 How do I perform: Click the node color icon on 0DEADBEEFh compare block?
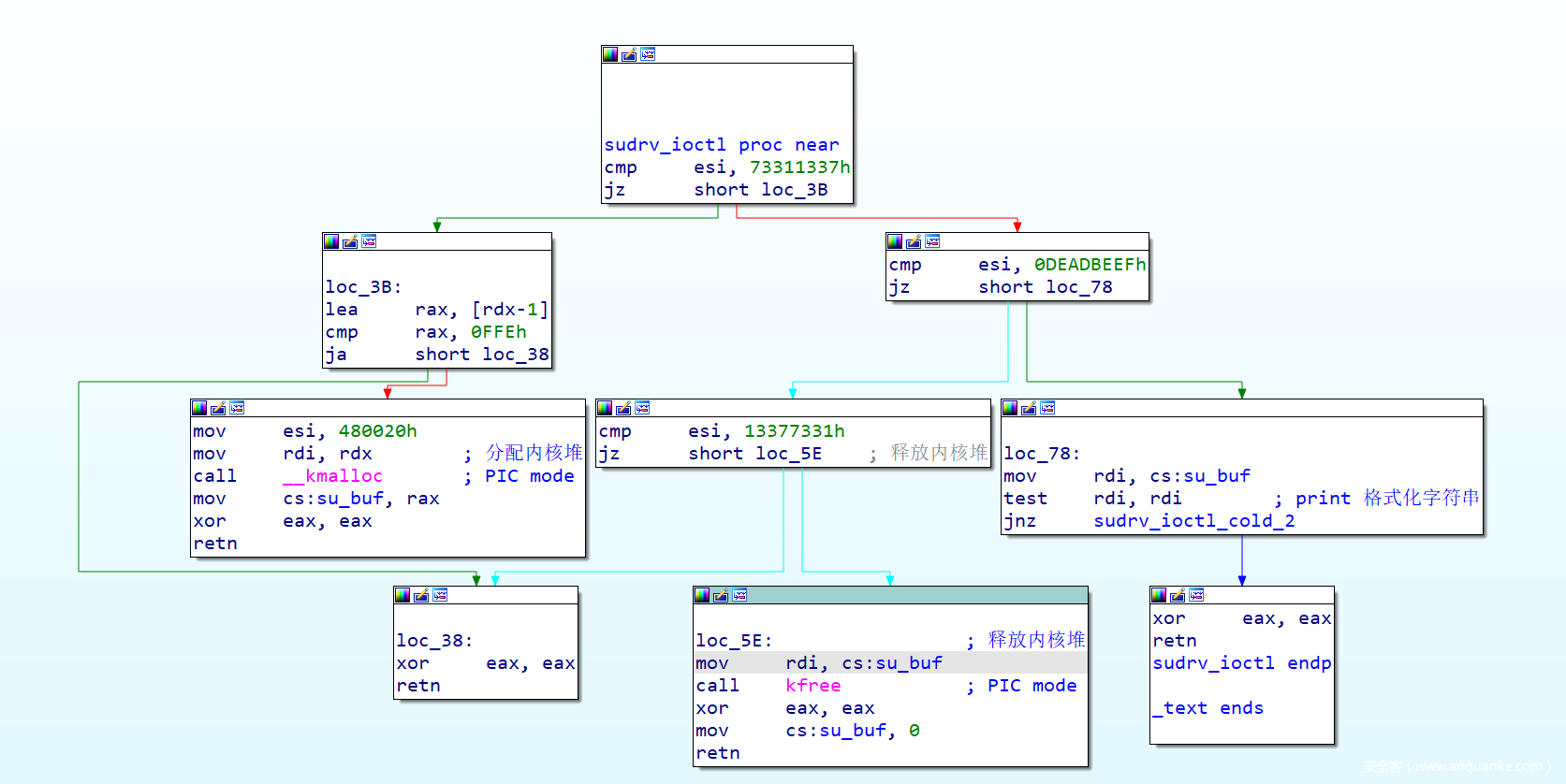click(x=895, y=241)
